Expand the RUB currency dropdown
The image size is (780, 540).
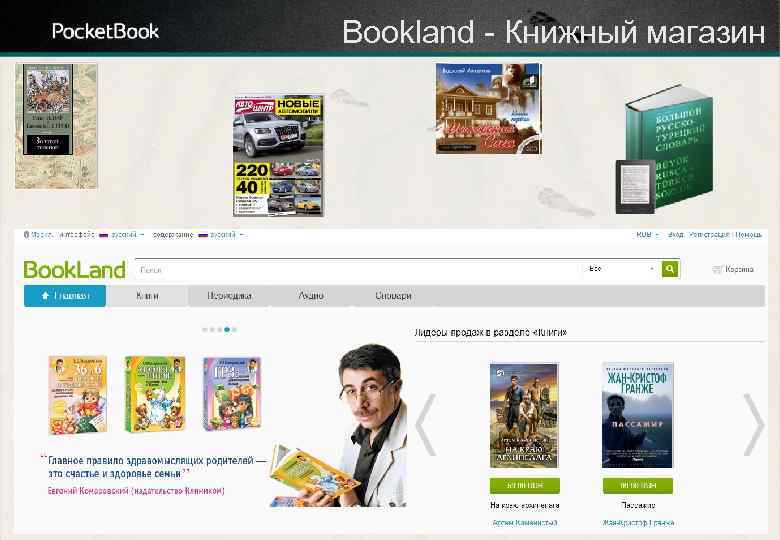pyautogui.click(x=647, y=235)
